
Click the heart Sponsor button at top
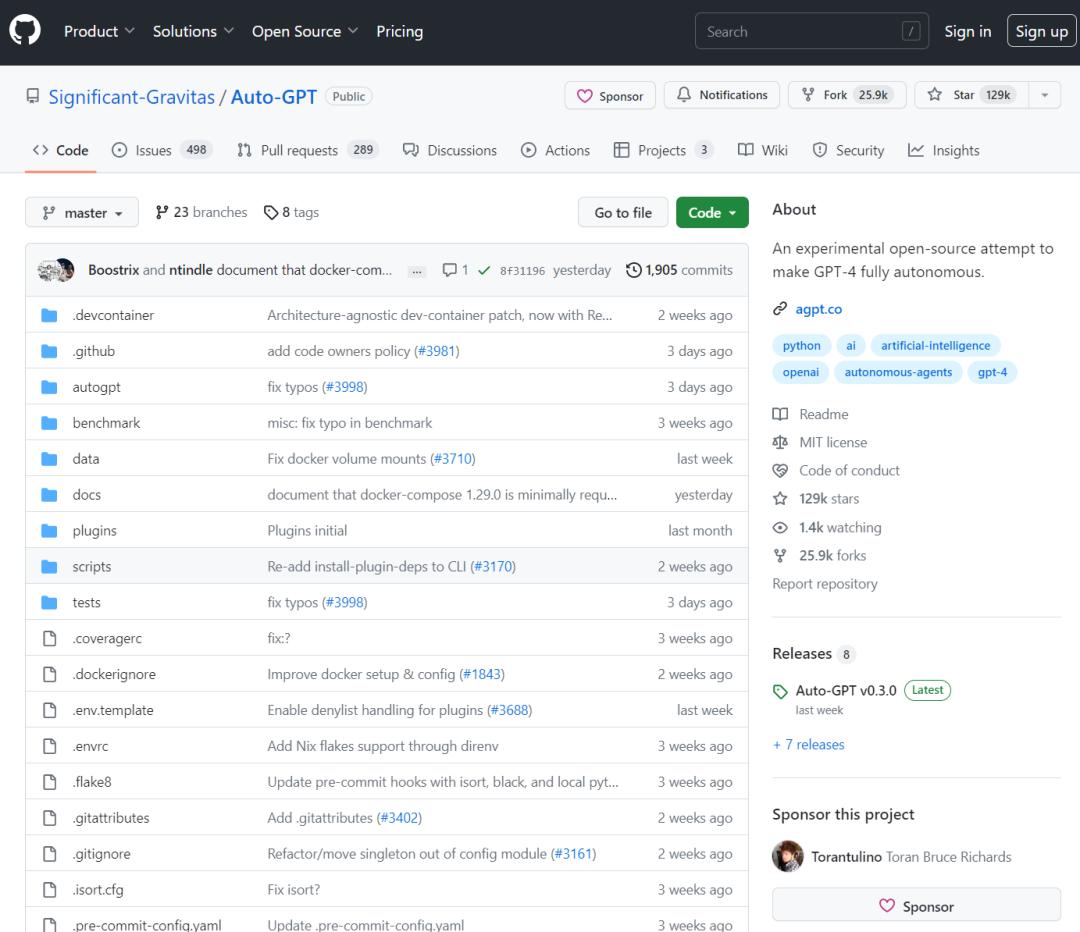[610, 96]
